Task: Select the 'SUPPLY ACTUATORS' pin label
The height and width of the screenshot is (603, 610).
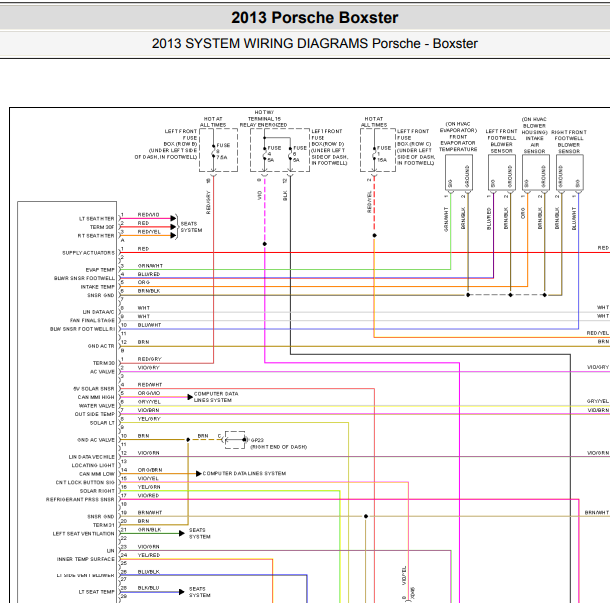Action: tap(88, 253)
